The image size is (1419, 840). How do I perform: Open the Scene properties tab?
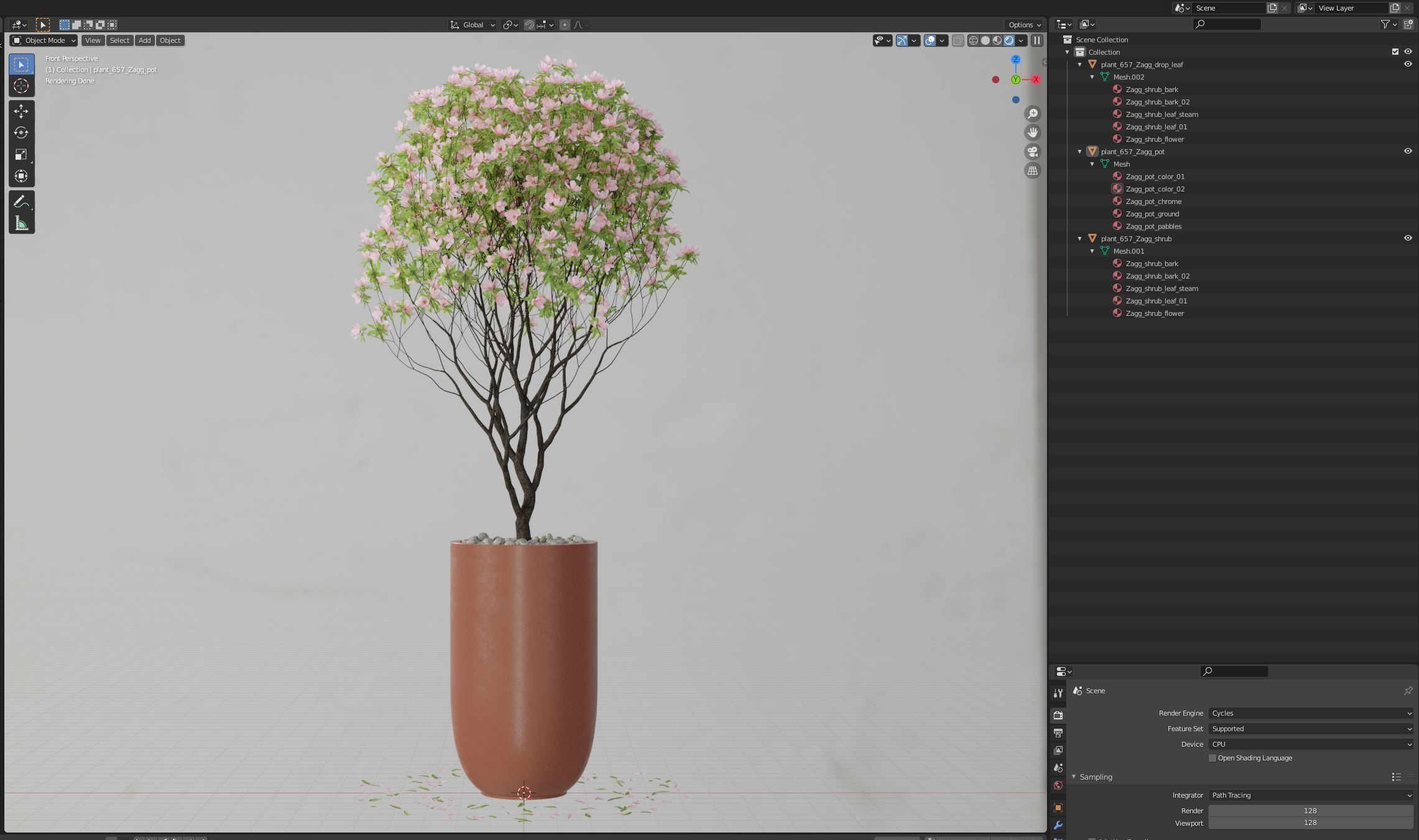coord(1058,768)
